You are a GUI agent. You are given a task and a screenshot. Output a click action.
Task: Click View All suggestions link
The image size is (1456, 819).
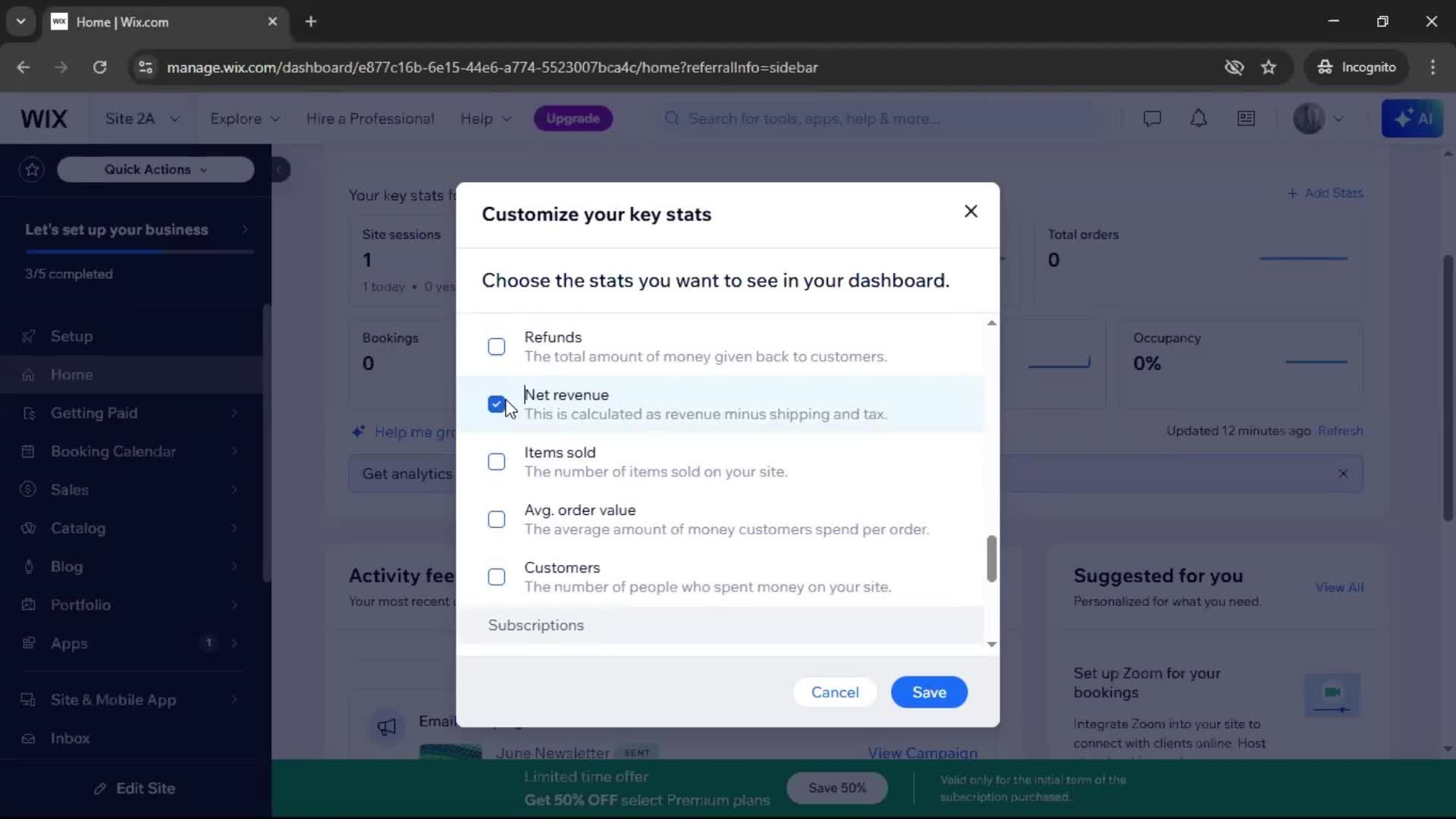(1339, 588)
